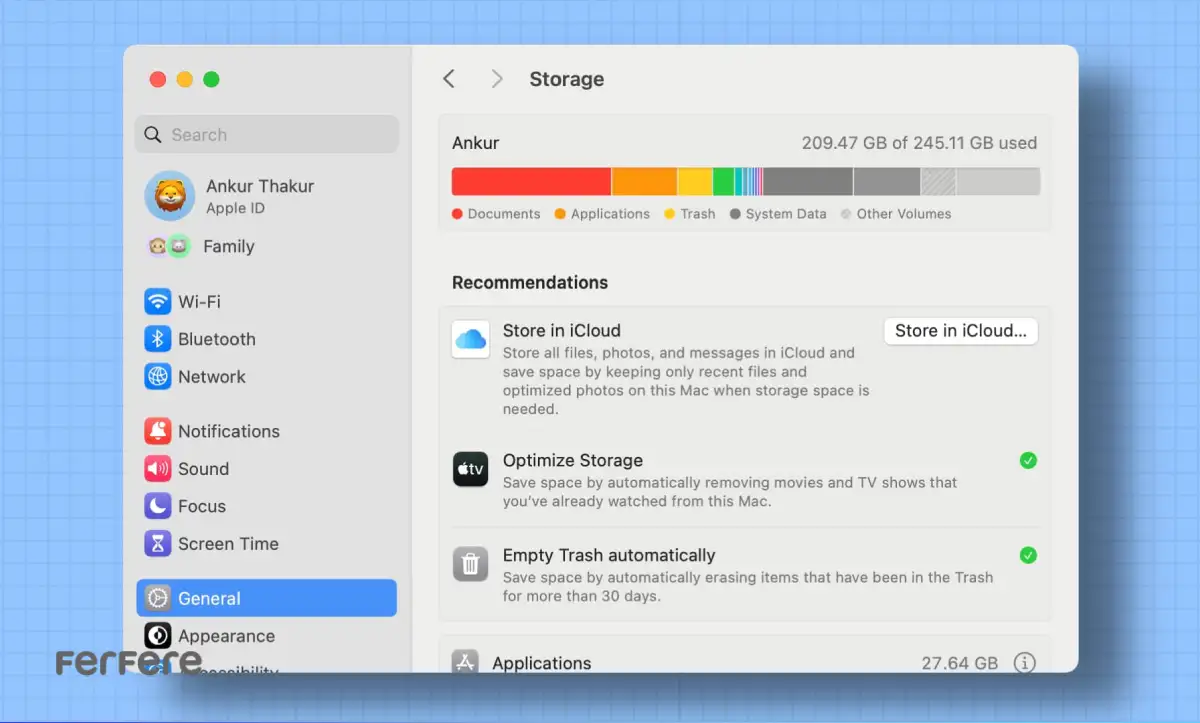1200x723 pixels.
Task: Click the Other Volumes legend label
Action: [x=904, y=214]
